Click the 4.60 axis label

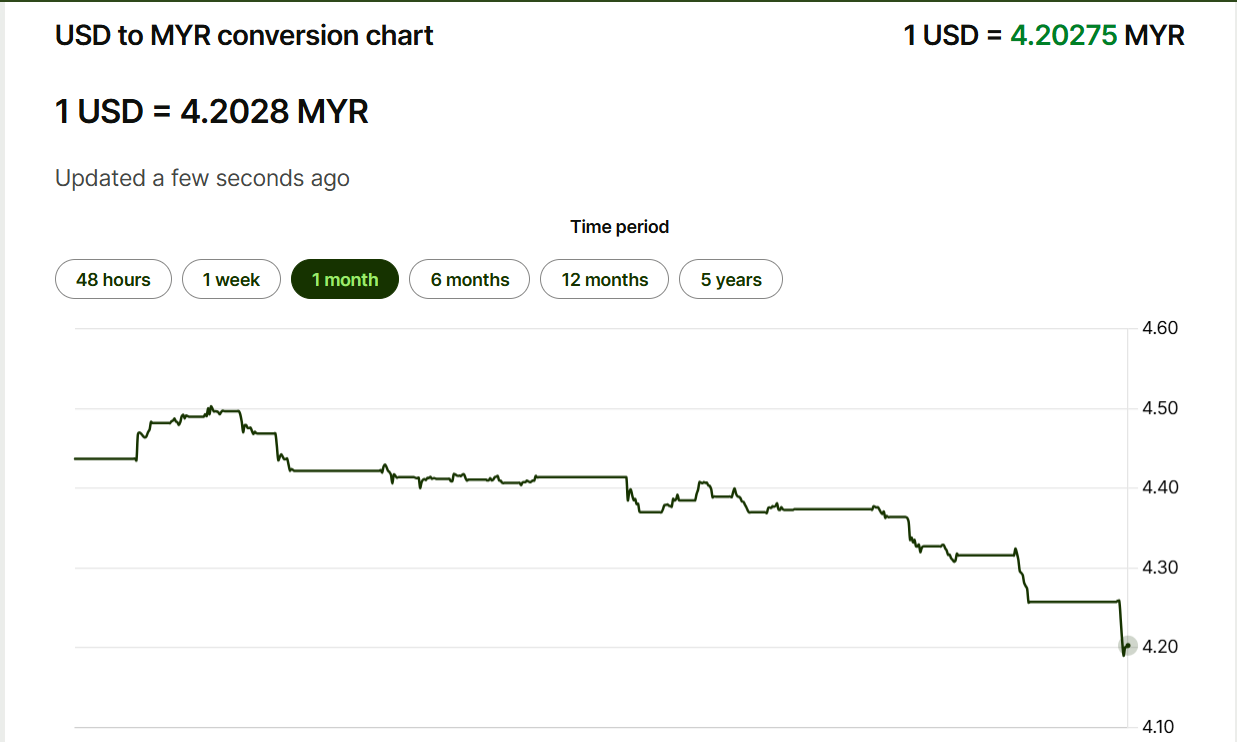[1160, 328]
